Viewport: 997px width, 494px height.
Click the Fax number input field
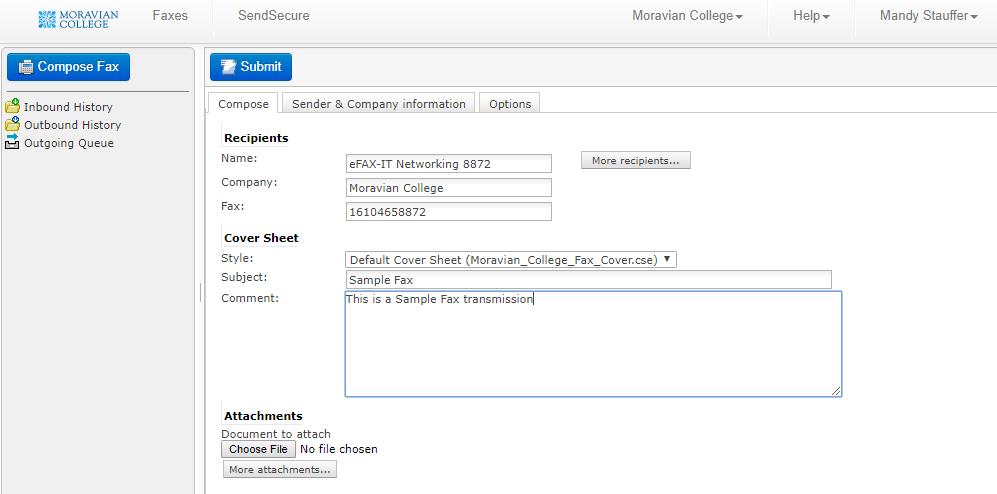pos(449,212)
